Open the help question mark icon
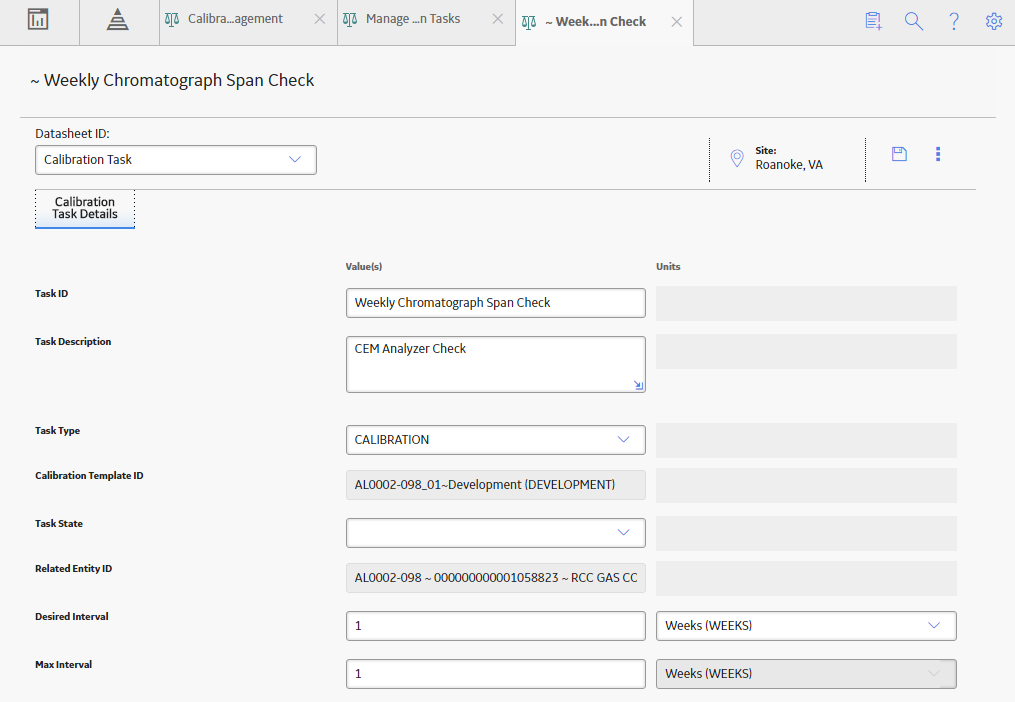1015x702 pixels. click(x=954, y=21)
